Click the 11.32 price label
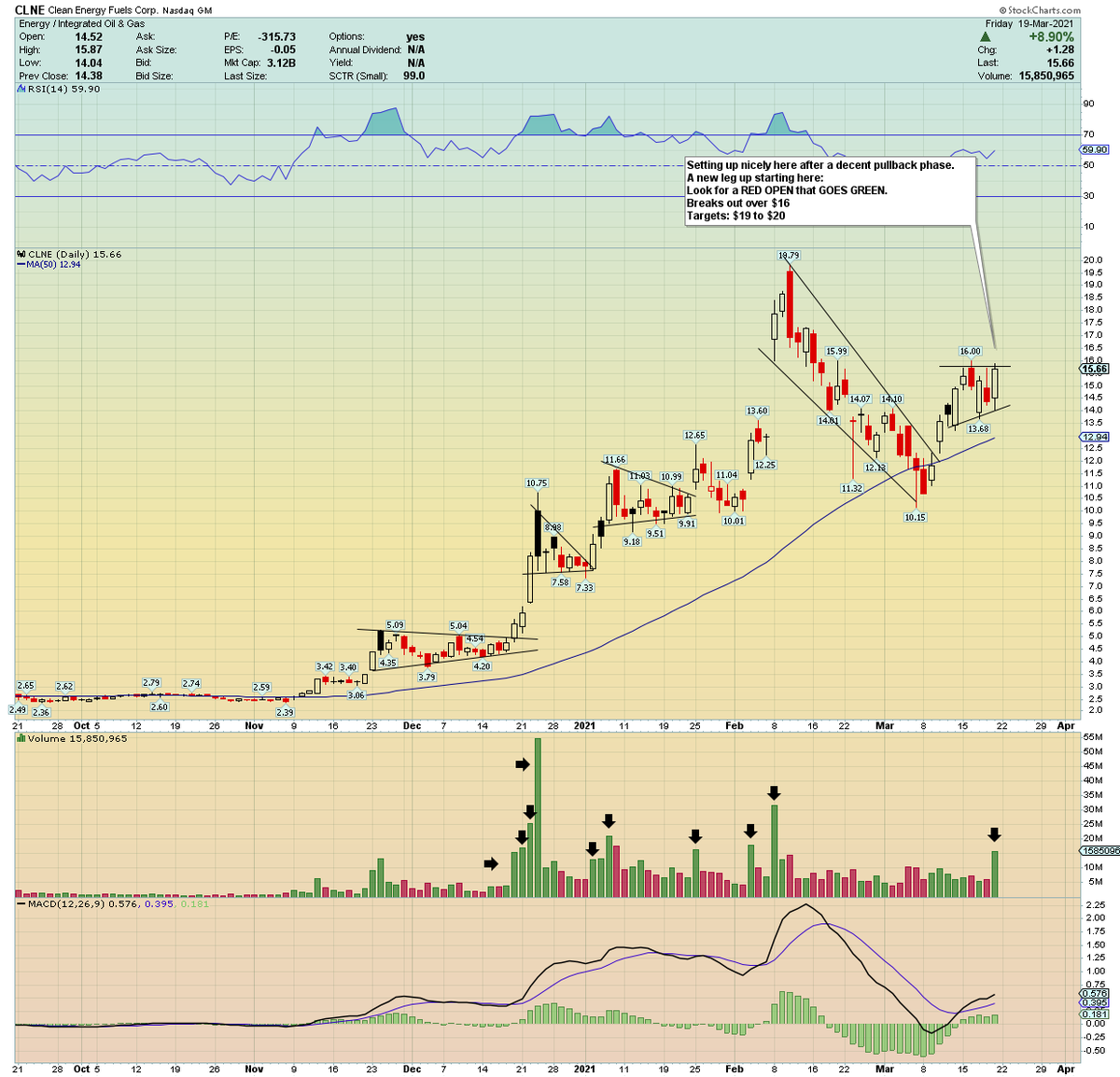The width and height of the screenshot is (1120, 1077). pos(851,488)
